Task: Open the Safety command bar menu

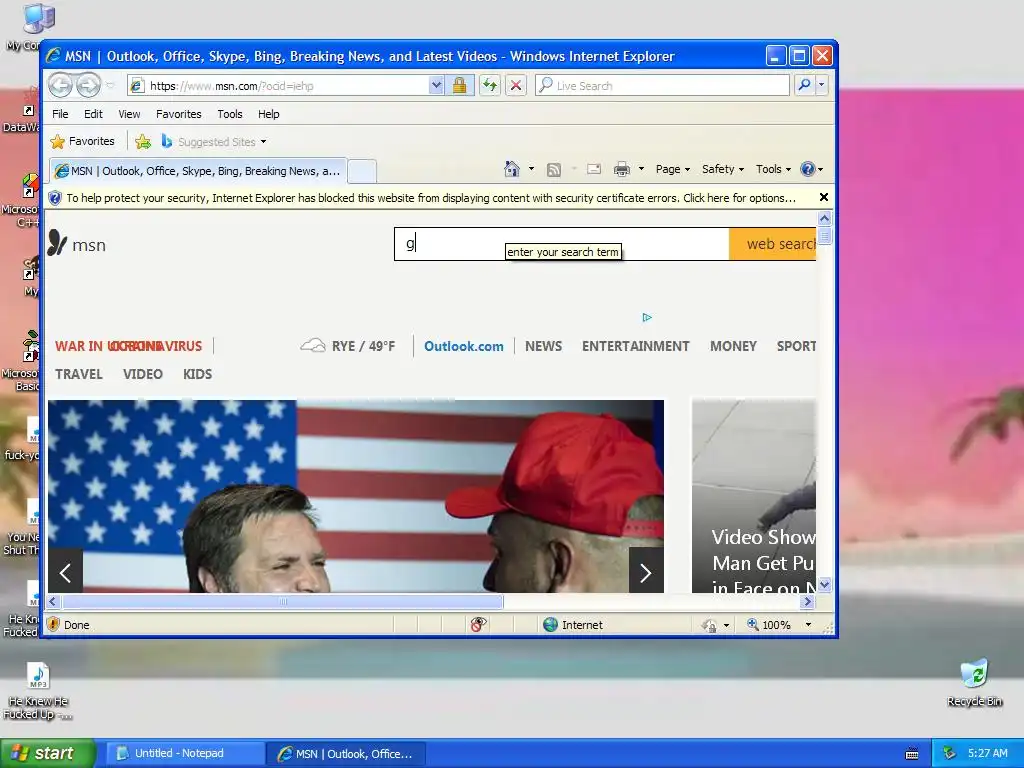Action: tap(722, 169)
